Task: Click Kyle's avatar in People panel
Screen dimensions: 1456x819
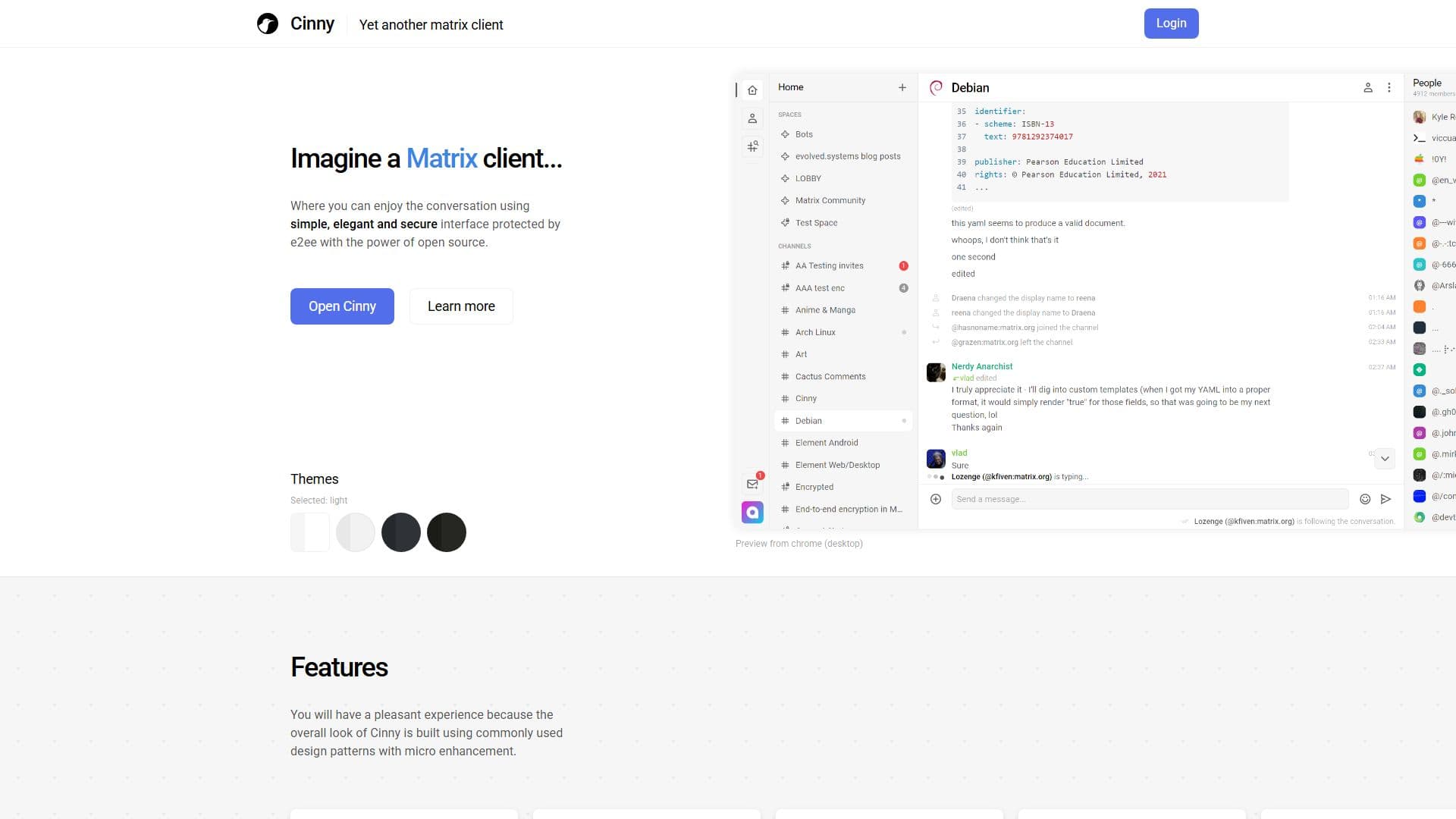Action: [x=1420, y=117]
